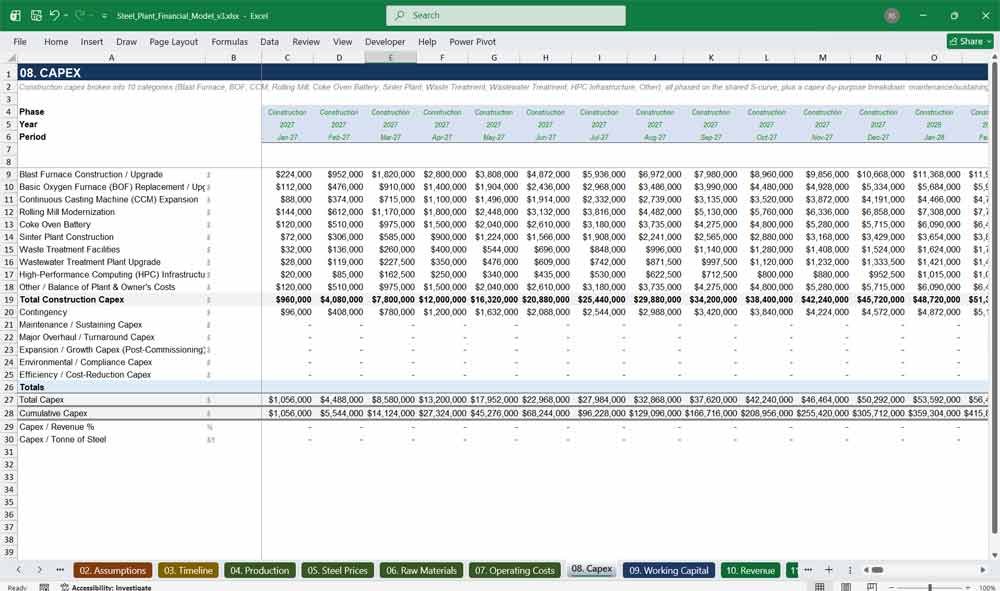Switch to 04. Production sheet tab
This screenshot has height=591, width=1000.
pyautogui.click(x=260, y=571)
